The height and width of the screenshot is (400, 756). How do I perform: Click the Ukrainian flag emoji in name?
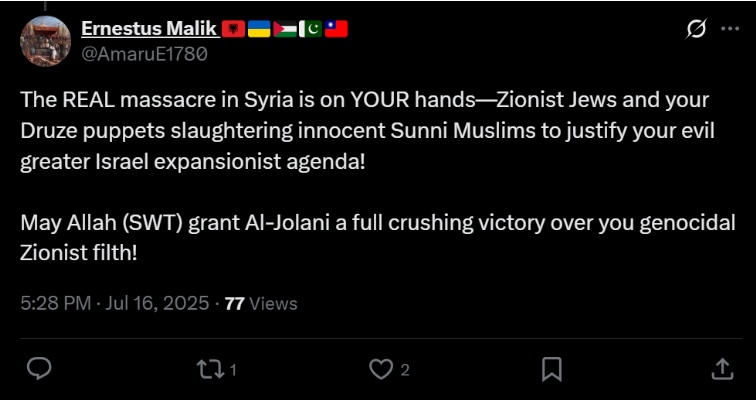[258, 29]
